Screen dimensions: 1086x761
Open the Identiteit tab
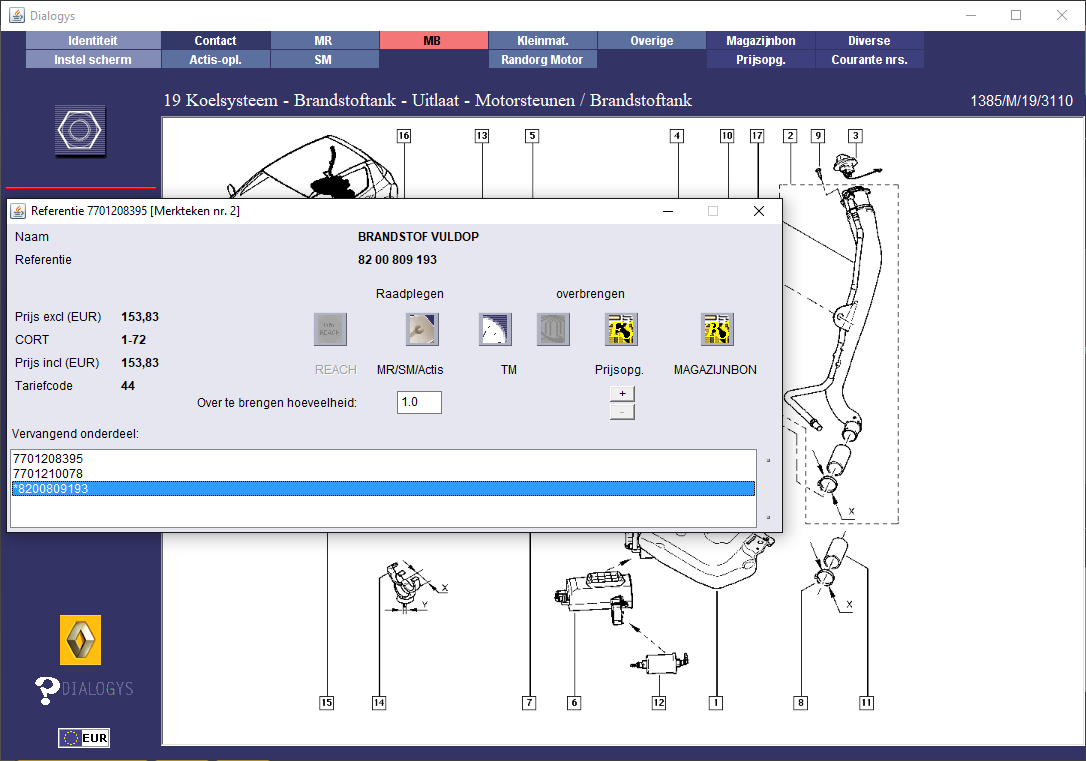pyautogui.click(x=93, y=41)
